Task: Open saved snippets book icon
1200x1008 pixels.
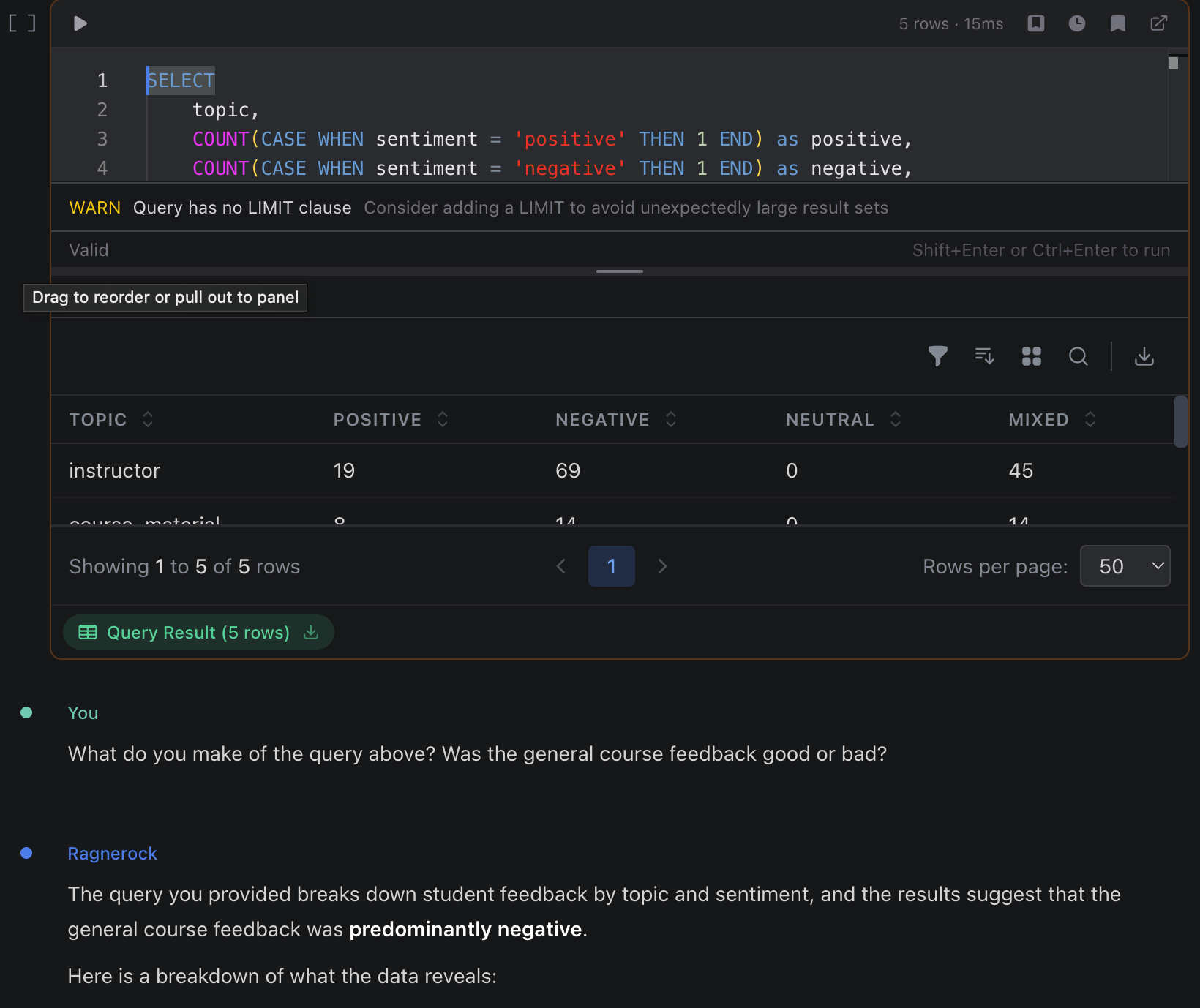Action: [1036, 23]
